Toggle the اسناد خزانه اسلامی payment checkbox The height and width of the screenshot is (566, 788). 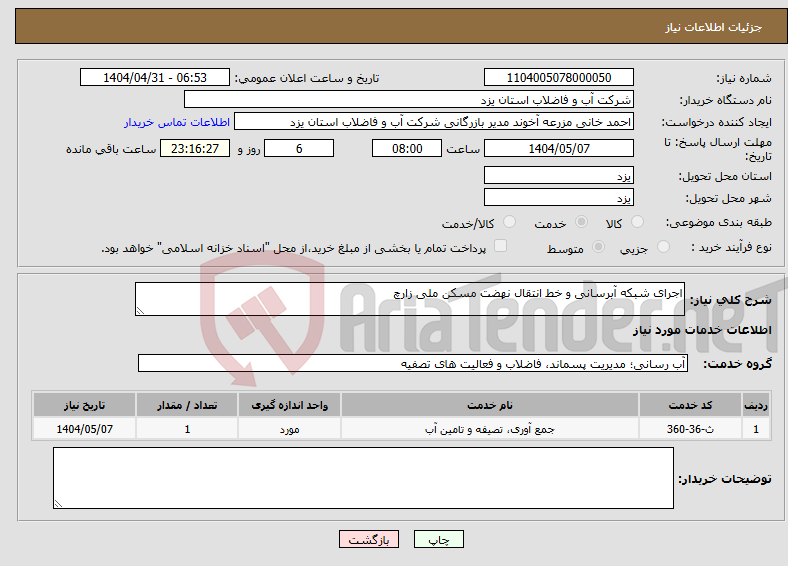tap(501, 246)
